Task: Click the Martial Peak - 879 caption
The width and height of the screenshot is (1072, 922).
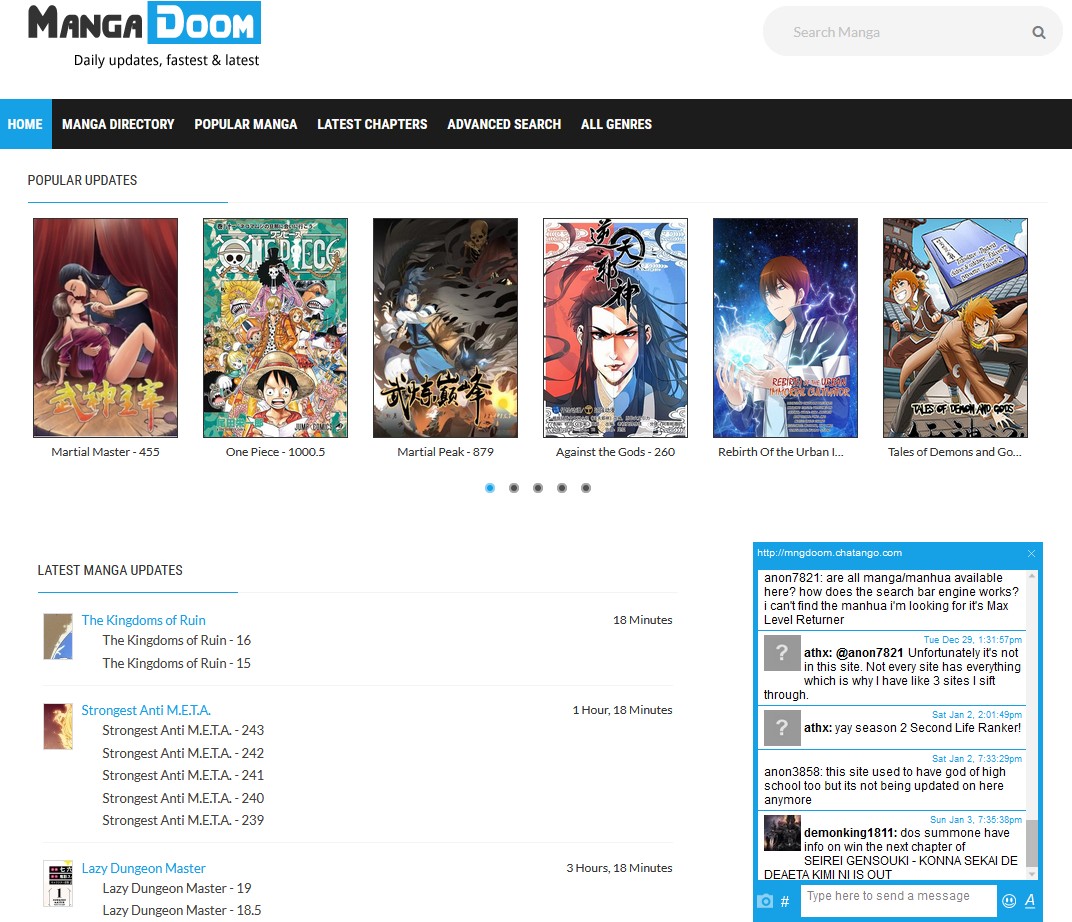Action: click(445, 452)
